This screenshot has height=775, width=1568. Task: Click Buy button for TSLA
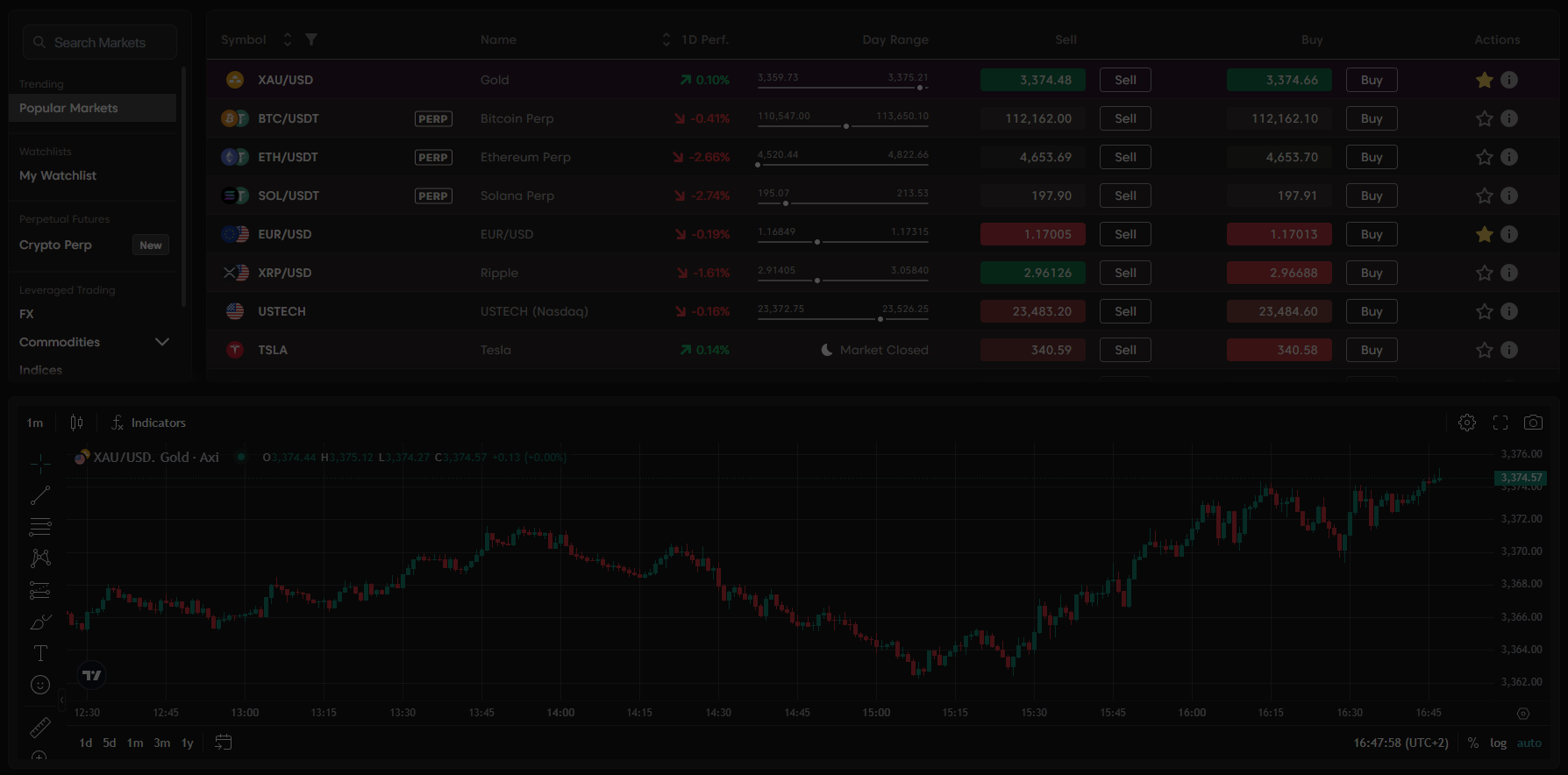tap(1372, 350)
